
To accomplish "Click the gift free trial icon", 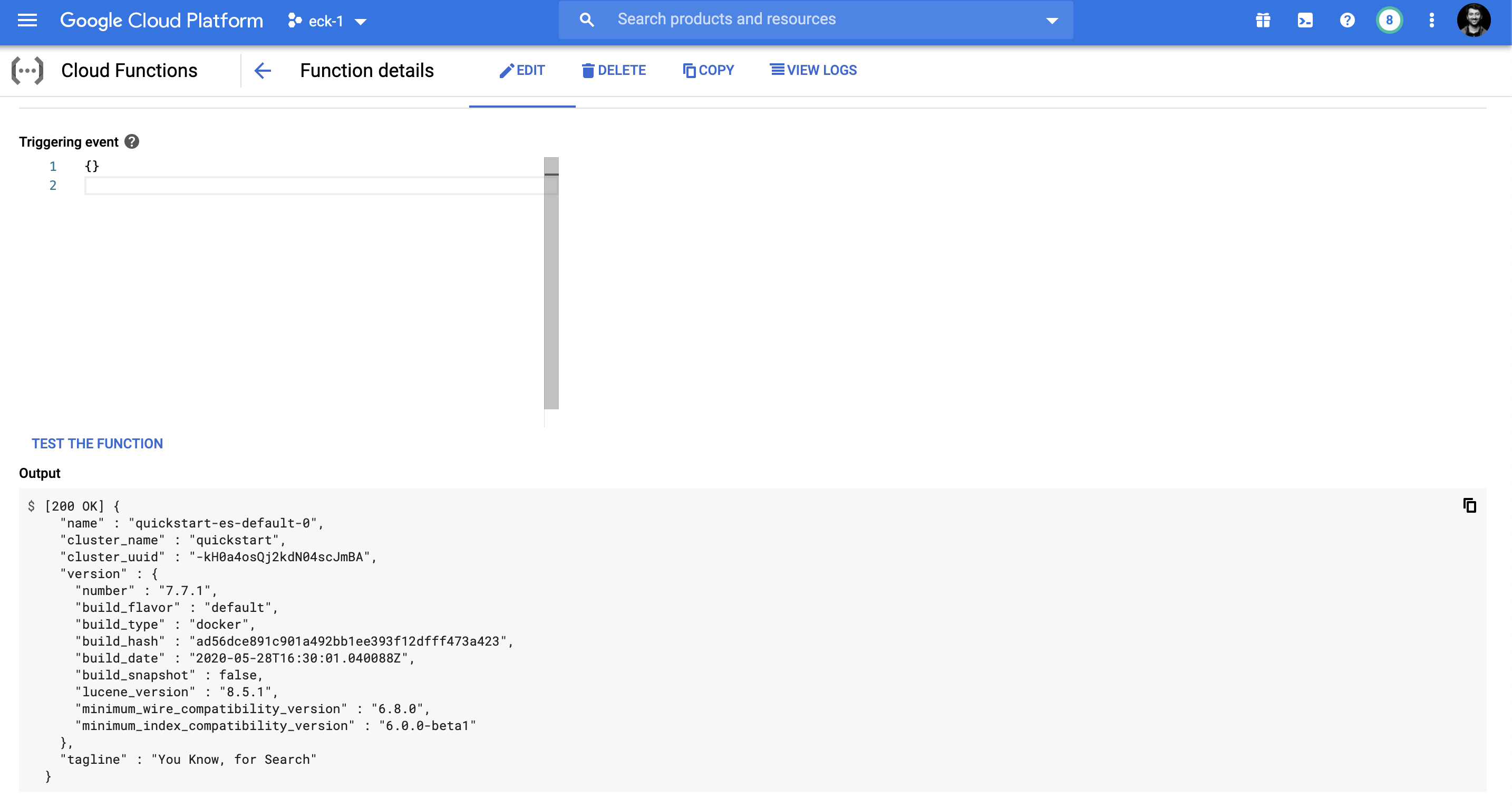I will coord(1263,21).
